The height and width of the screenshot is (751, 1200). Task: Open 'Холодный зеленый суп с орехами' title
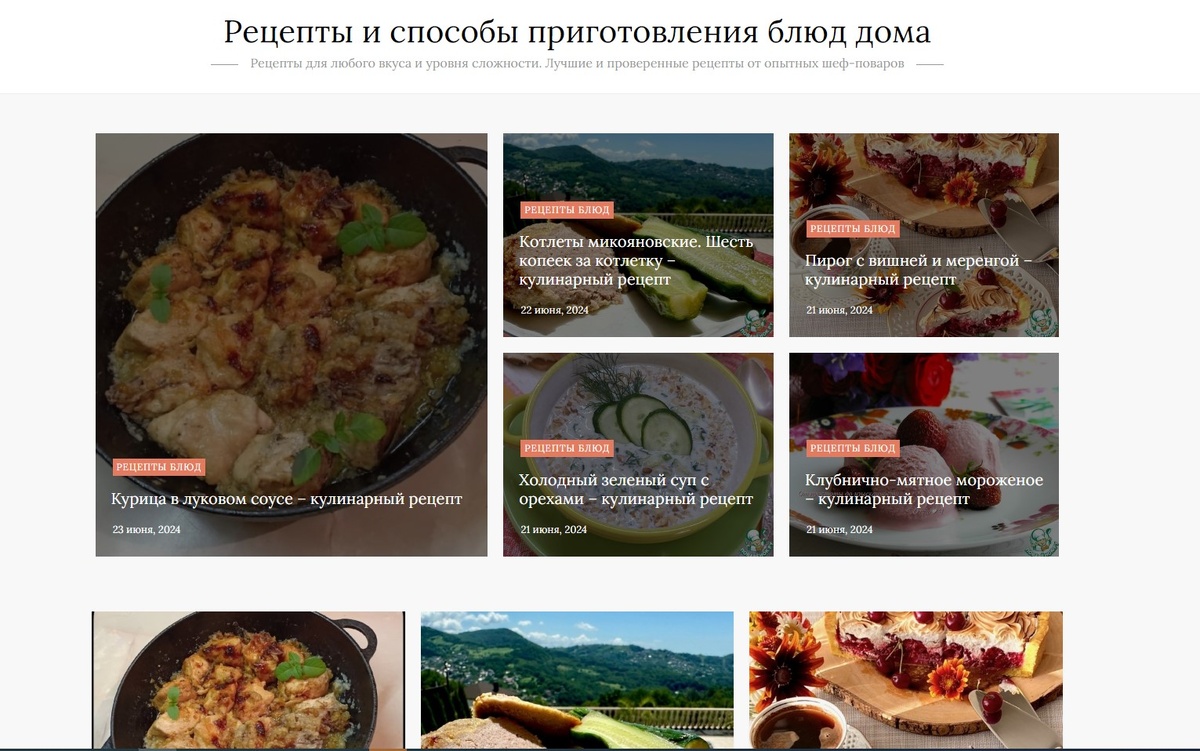click(636, 489)
